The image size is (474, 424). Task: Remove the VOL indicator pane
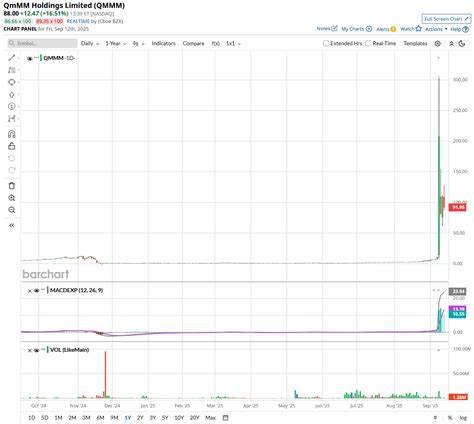(x=30, y=350)
